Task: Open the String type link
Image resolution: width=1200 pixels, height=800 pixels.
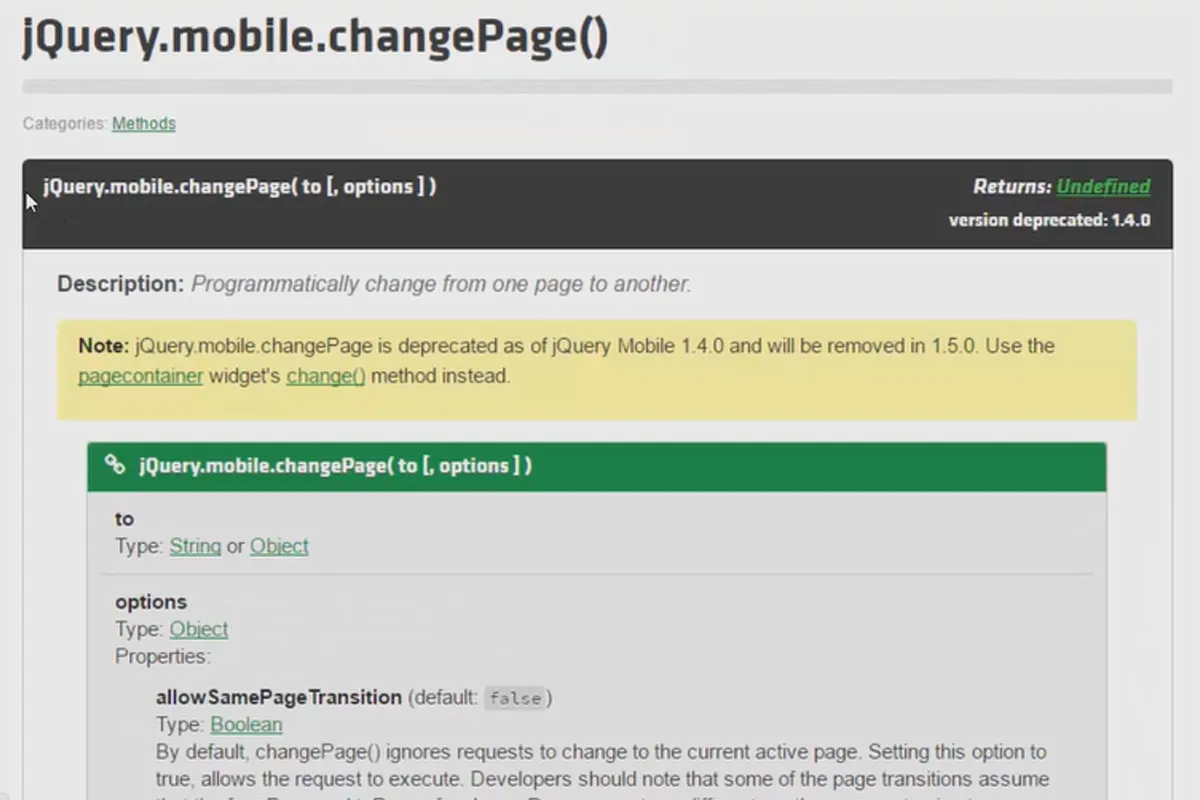Action: pos(195,546)
